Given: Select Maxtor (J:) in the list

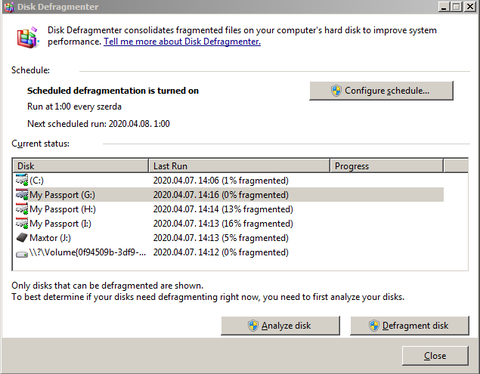Looking at the screenshot, I should point(228,238).
